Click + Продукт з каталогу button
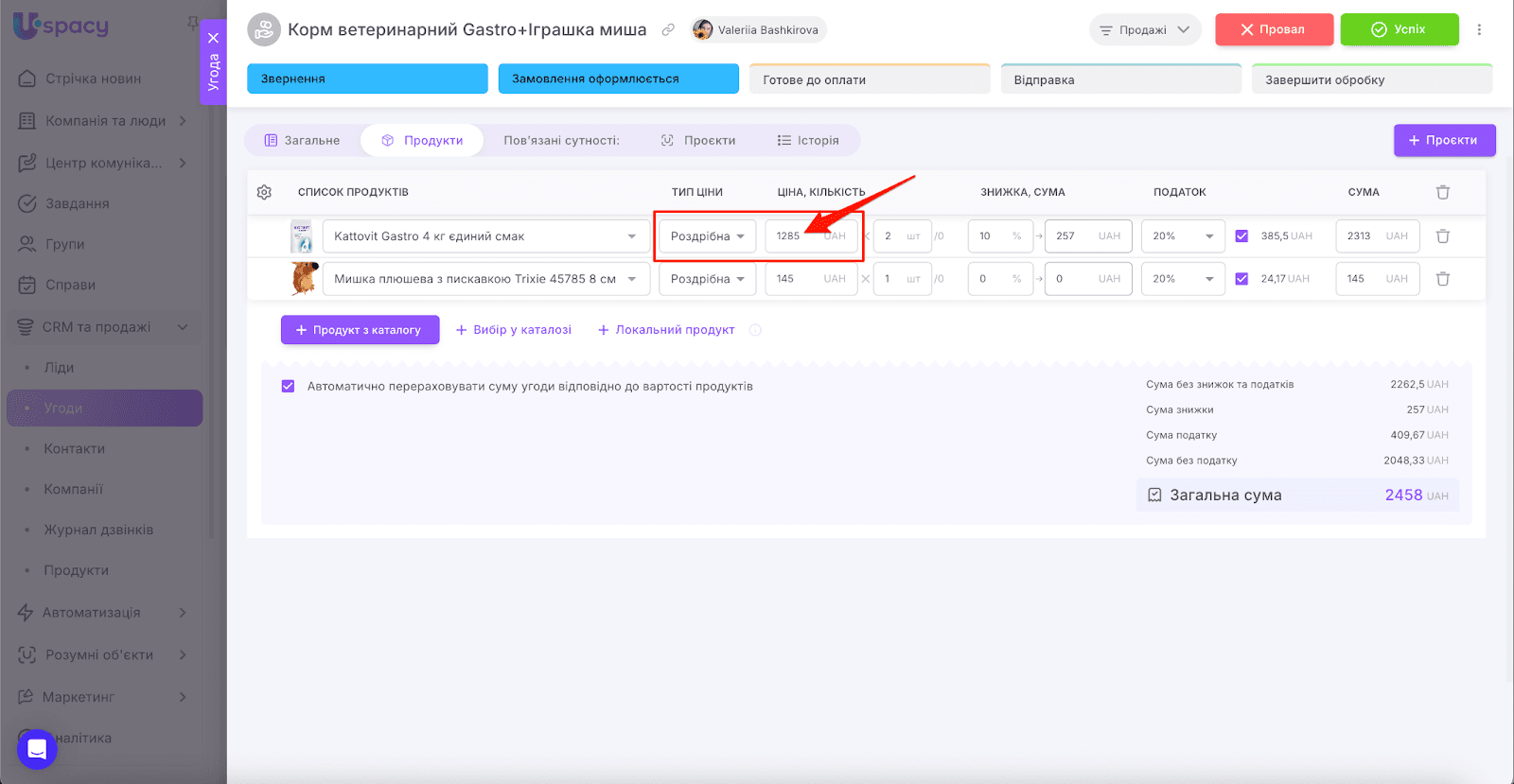 pyautogui.click(x=360, y=330)
